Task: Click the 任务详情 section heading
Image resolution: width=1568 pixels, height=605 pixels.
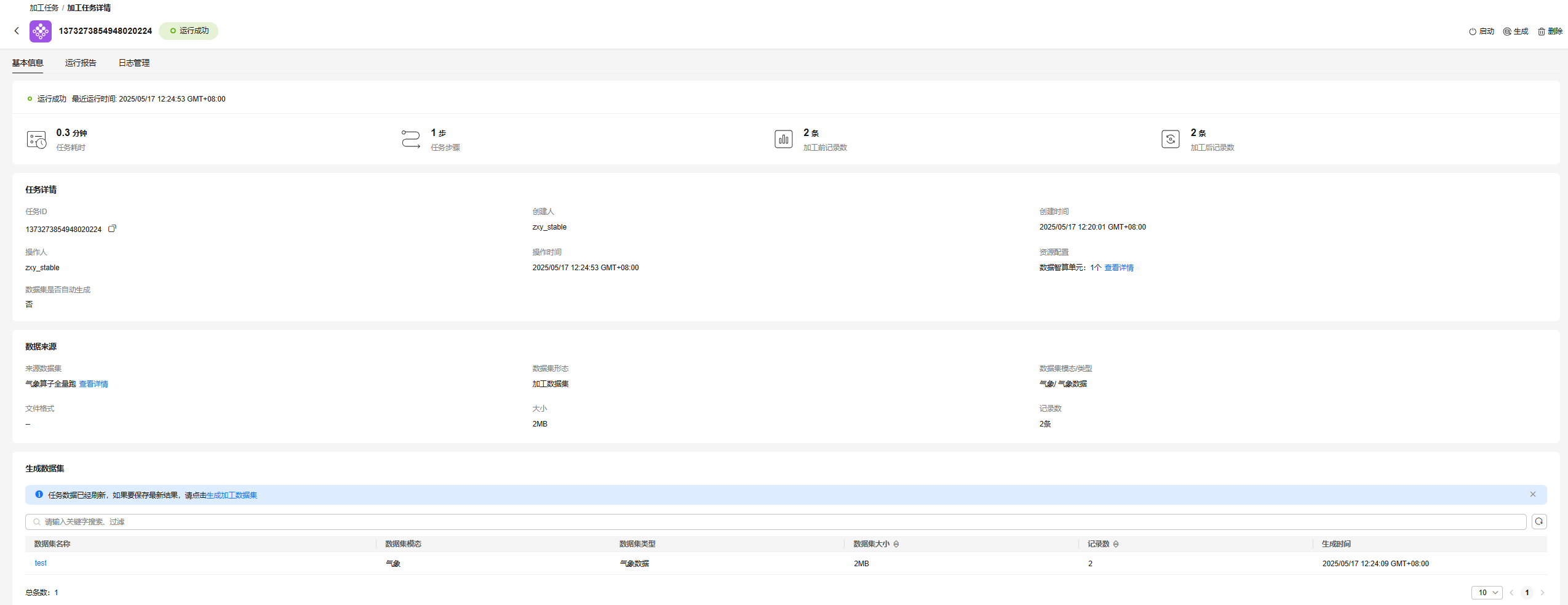Action: click(41, 190)
